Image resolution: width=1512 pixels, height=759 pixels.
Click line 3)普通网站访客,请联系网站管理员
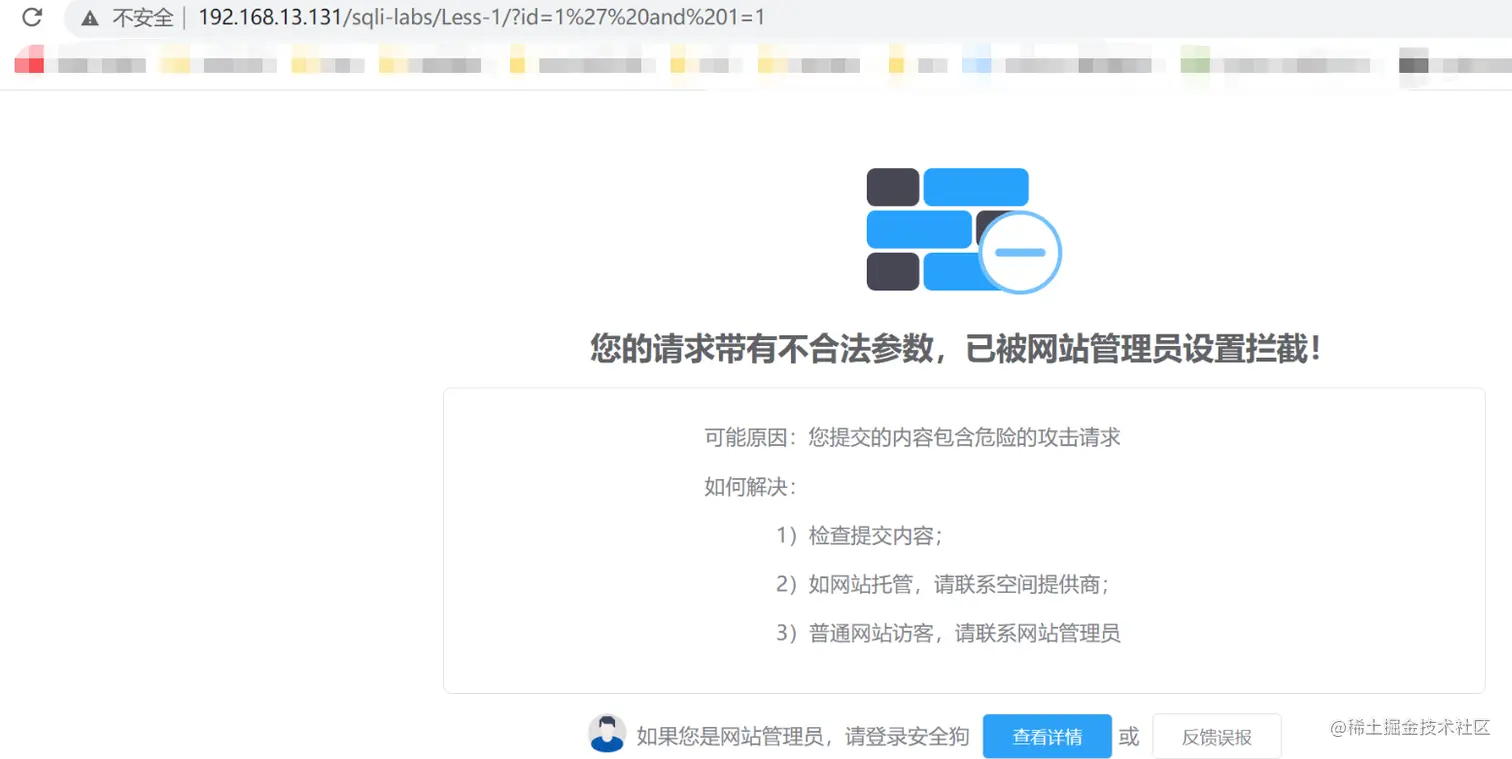[948, 633]
